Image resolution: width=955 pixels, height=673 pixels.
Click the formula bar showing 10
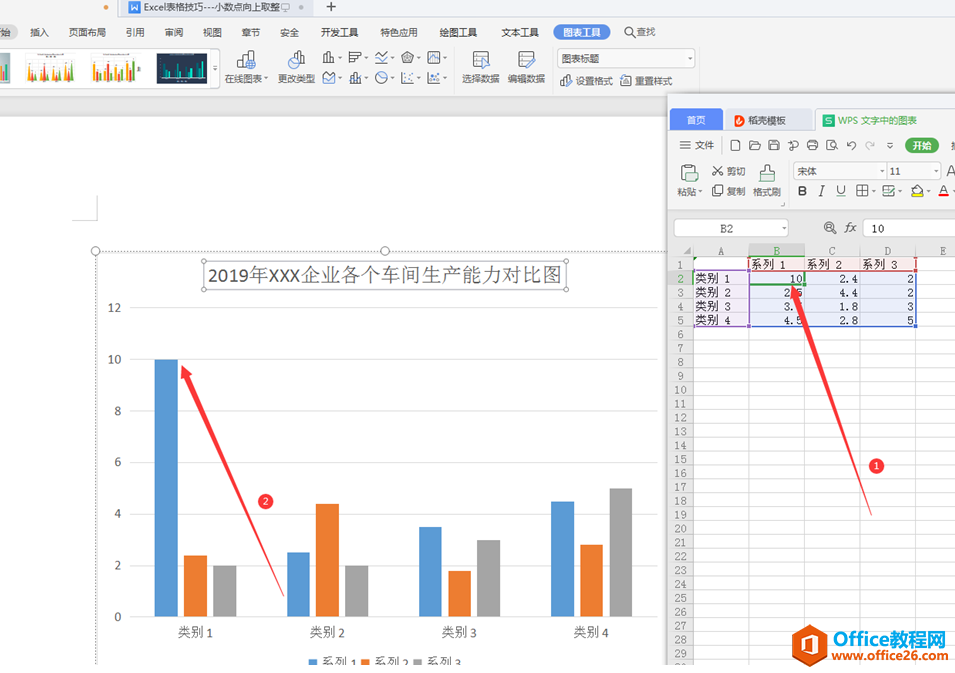tap(910, 228)
